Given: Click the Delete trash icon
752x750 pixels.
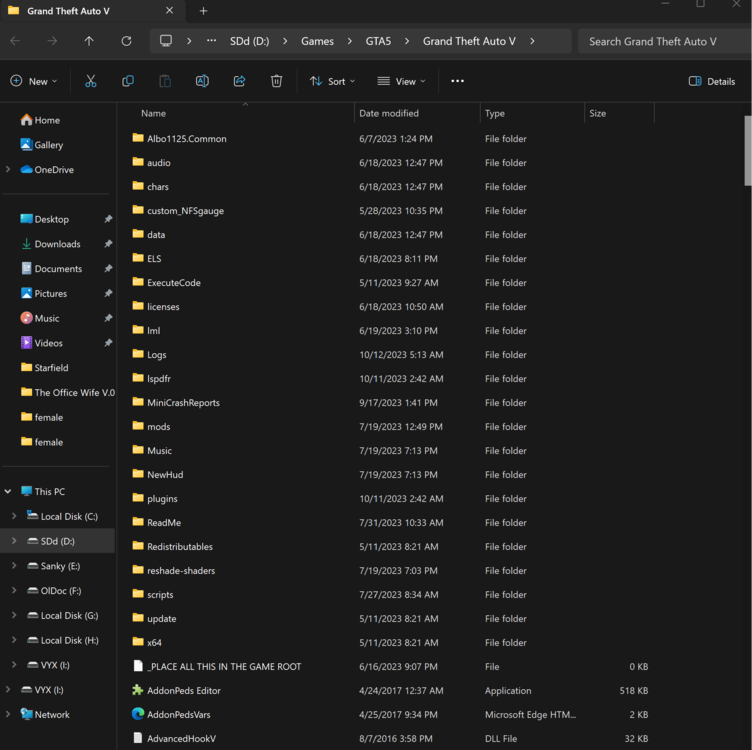Looking at the screenshot, I should pyautogui.click(x=276, y=81).
